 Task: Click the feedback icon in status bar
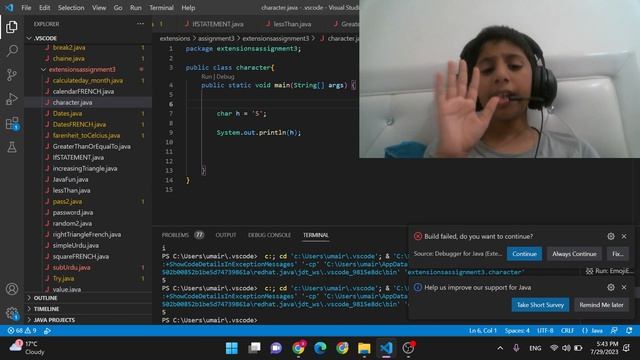[614, 331]
